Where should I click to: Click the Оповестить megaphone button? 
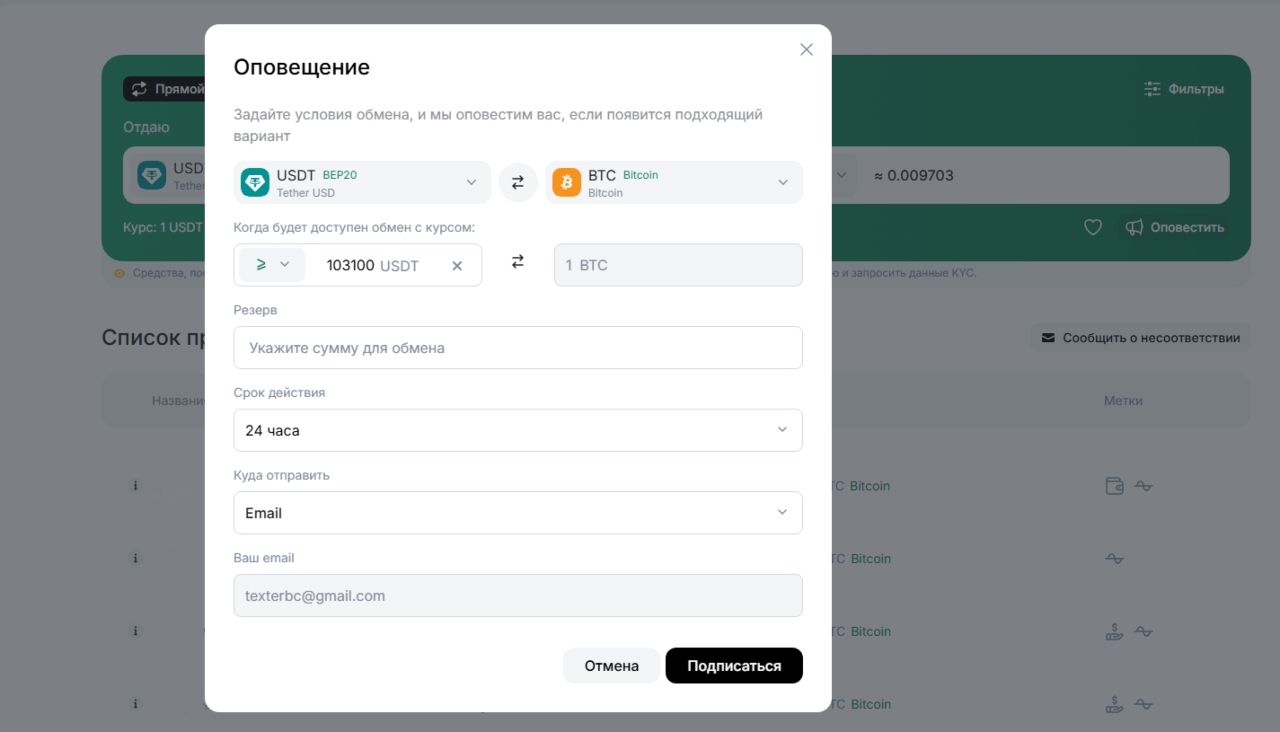point(1174,228)
